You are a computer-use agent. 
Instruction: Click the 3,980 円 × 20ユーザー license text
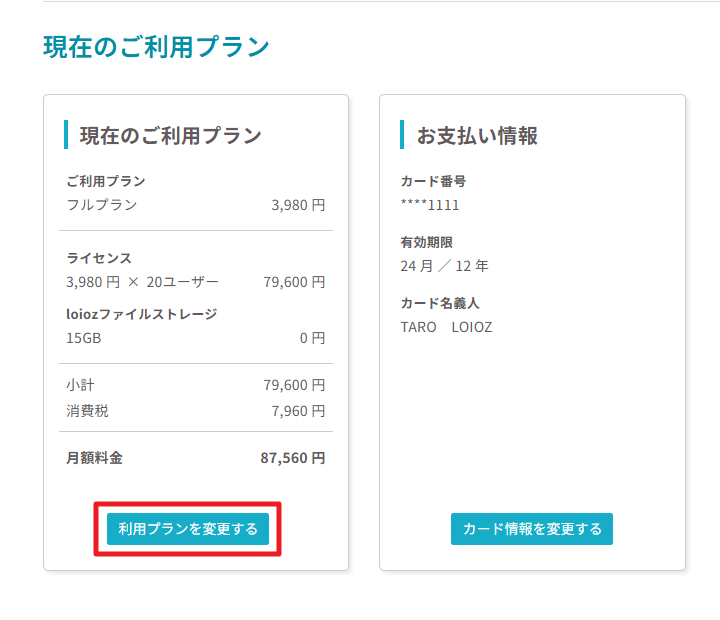pos(142,282)
